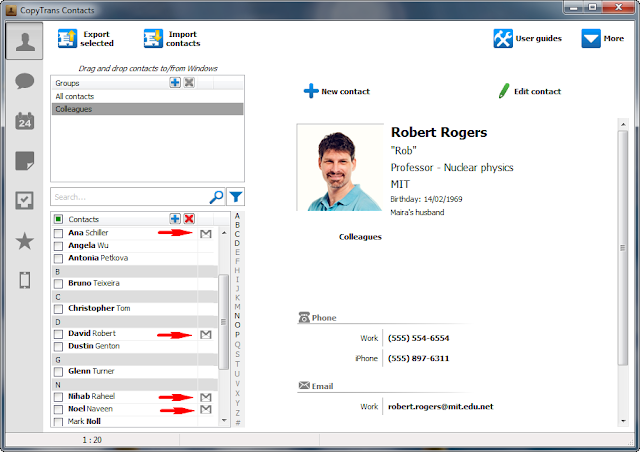Open User guides

click(527, 38)
